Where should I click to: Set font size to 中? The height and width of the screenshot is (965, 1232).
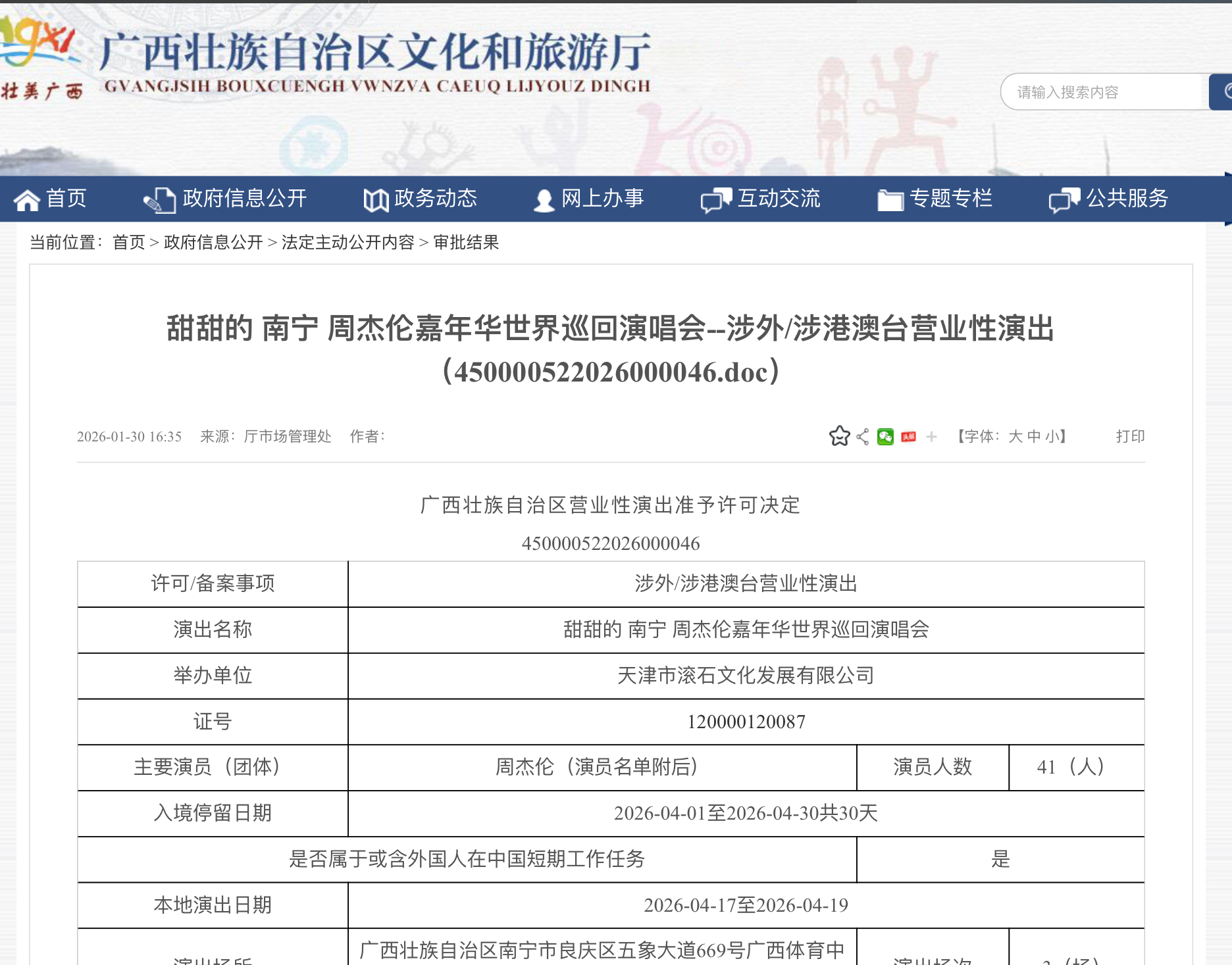click(1034, 437)
